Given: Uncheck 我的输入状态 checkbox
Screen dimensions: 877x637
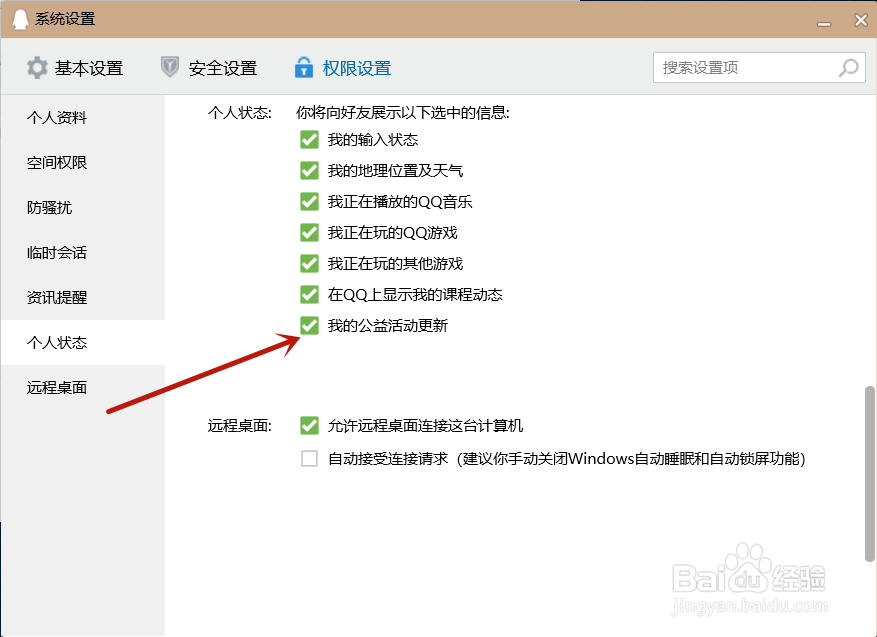Looking at the screenshot, I should coord(309,139).
